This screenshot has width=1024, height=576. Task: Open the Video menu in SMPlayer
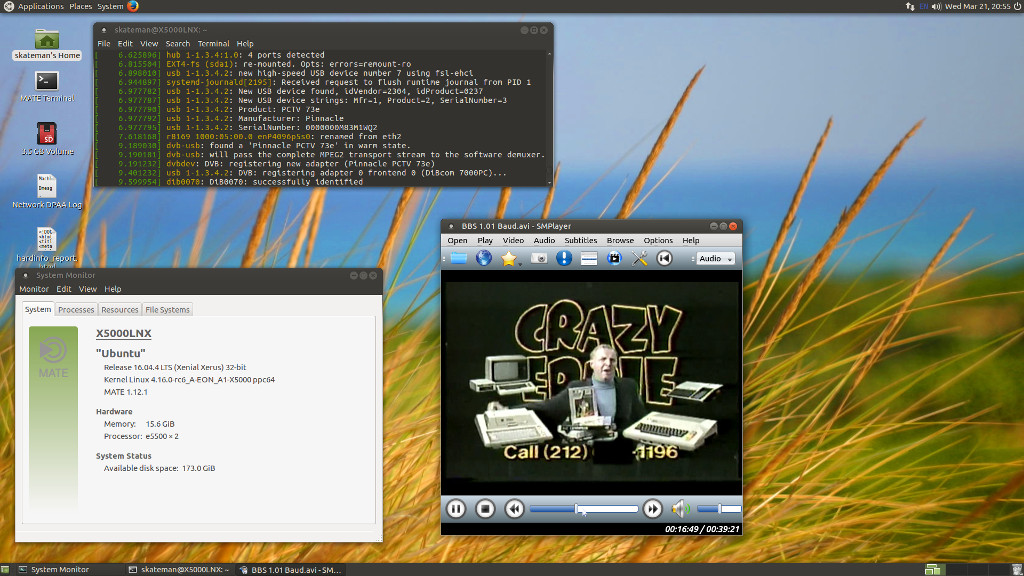coord(513,240)
